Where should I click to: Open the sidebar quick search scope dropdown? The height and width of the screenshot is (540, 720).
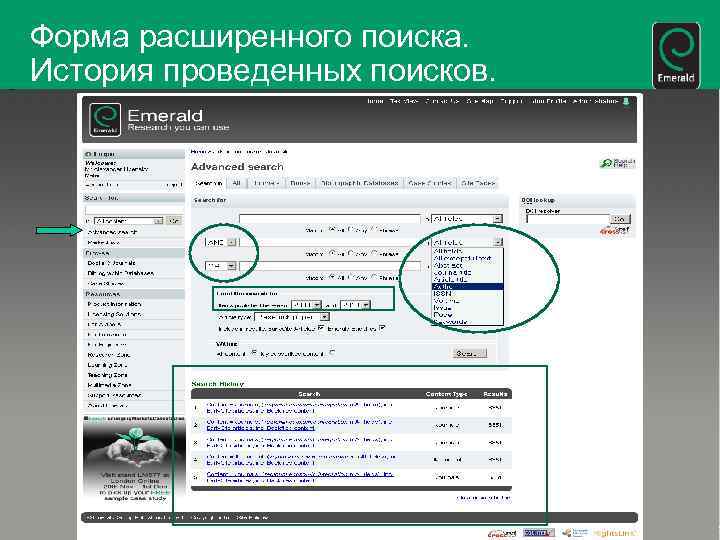pyautogui.click(x=128, y=221)
